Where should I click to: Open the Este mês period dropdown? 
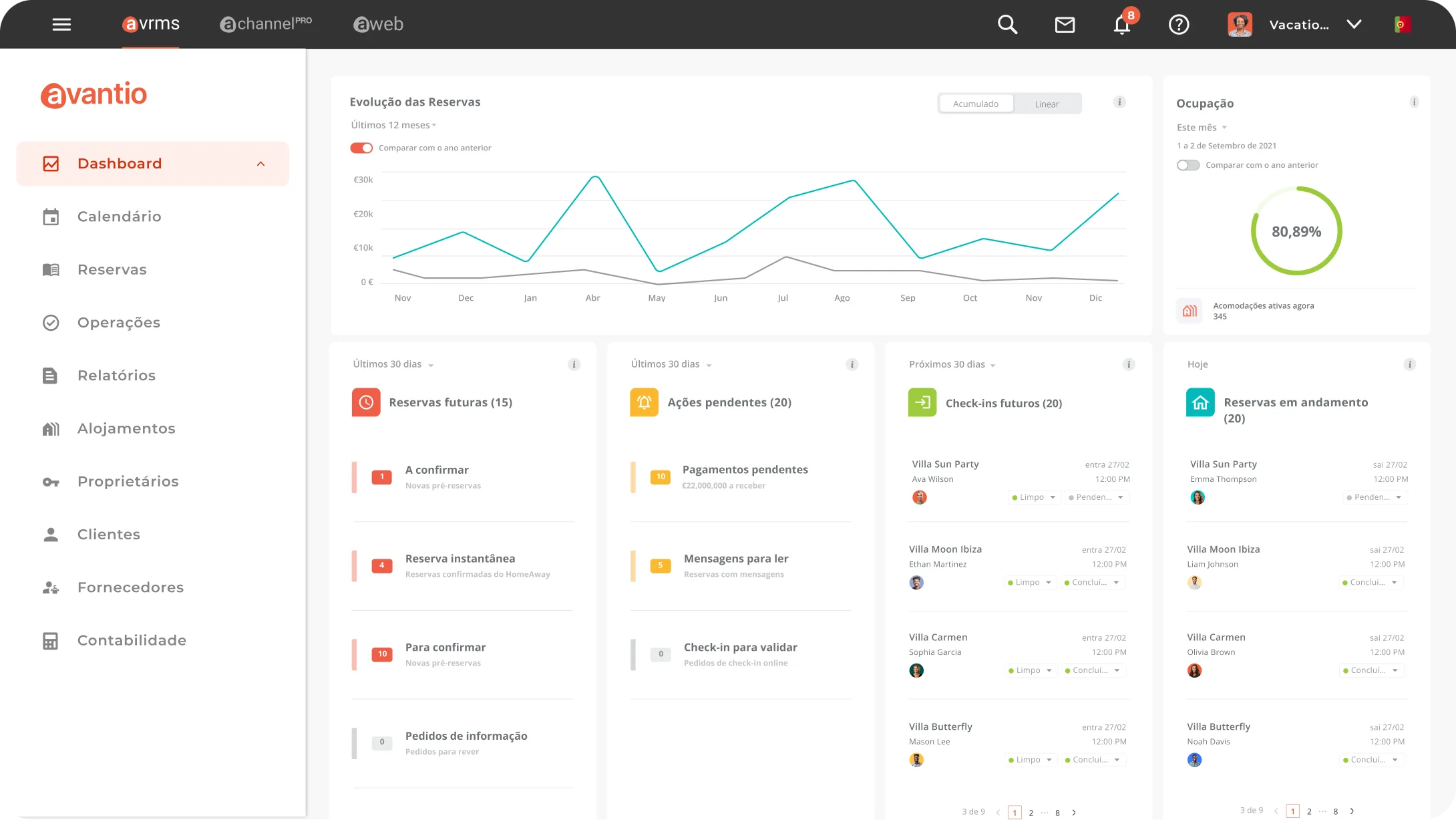(x=1202, y=128)
